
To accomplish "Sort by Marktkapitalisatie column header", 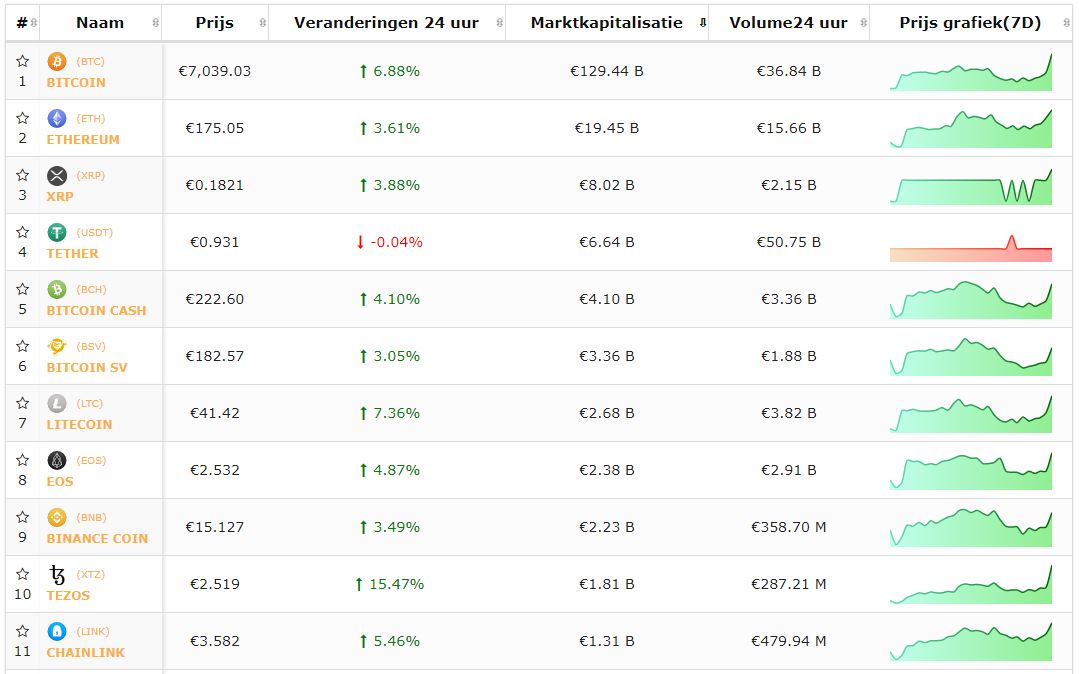I will (606, 23).
